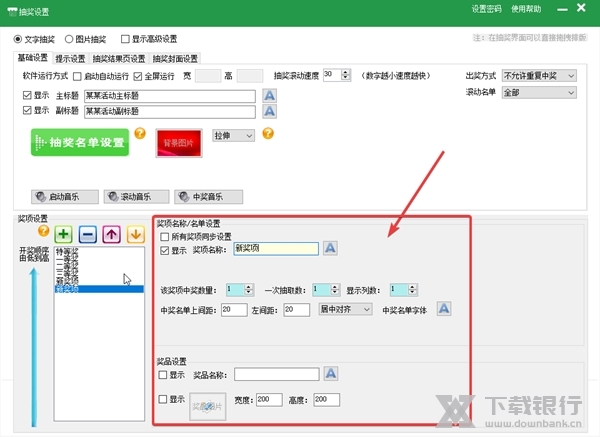Click 启动音乐 button

tap(65, 197)
